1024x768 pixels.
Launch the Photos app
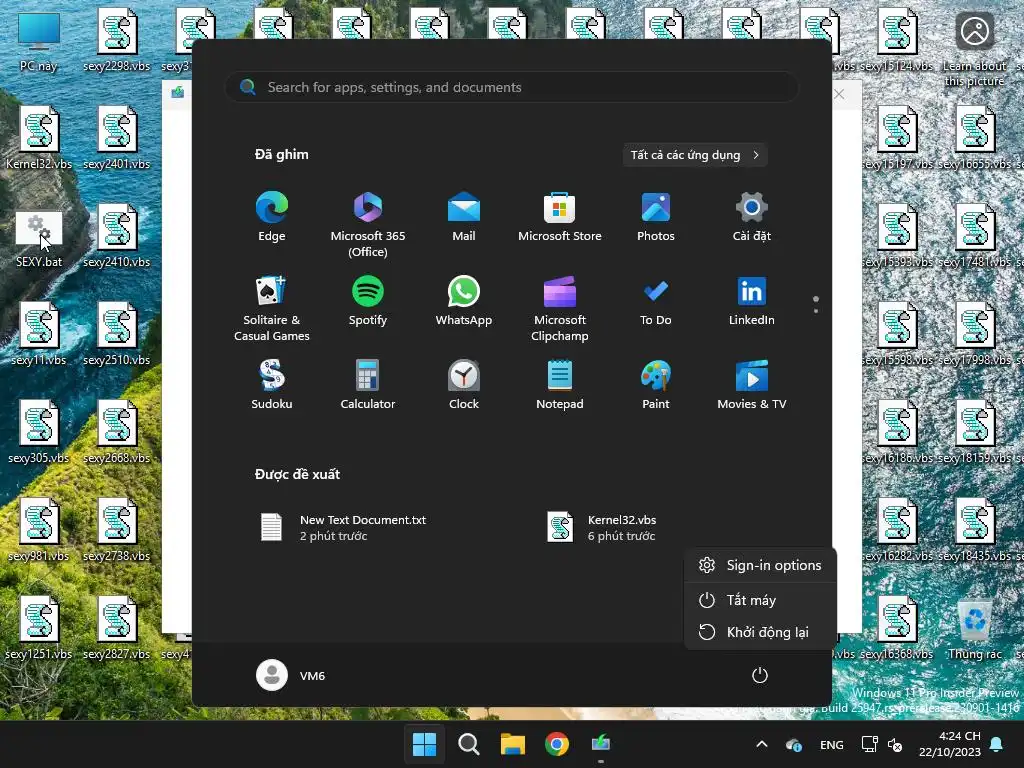656,217
